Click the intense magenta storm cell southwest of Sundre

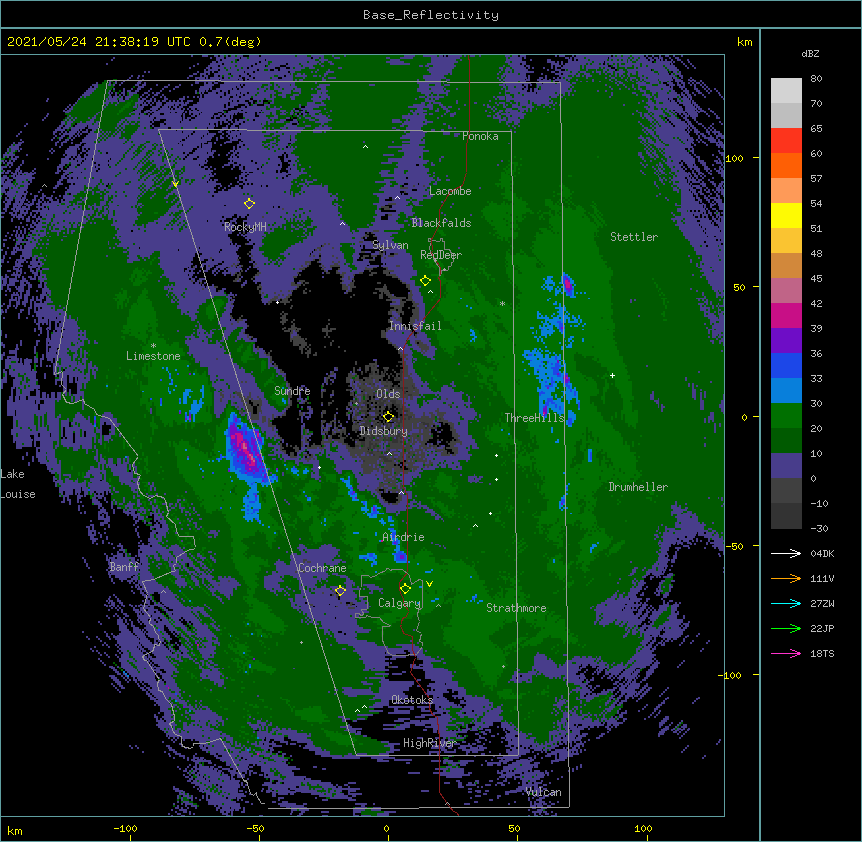click(245, 449)
